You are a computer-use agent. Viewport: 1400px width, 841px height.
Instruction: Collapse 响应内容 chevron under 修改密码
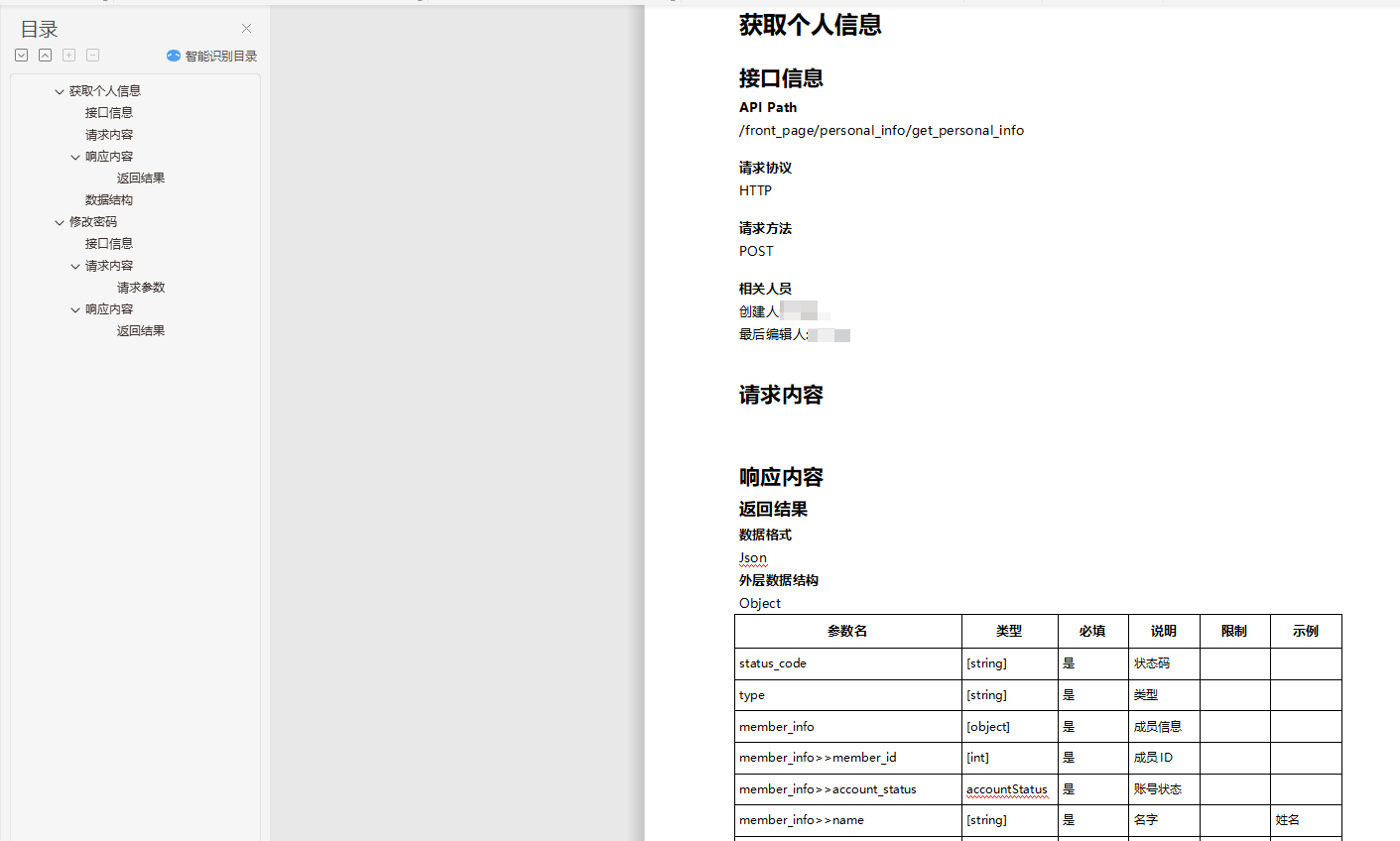point(75,309)
